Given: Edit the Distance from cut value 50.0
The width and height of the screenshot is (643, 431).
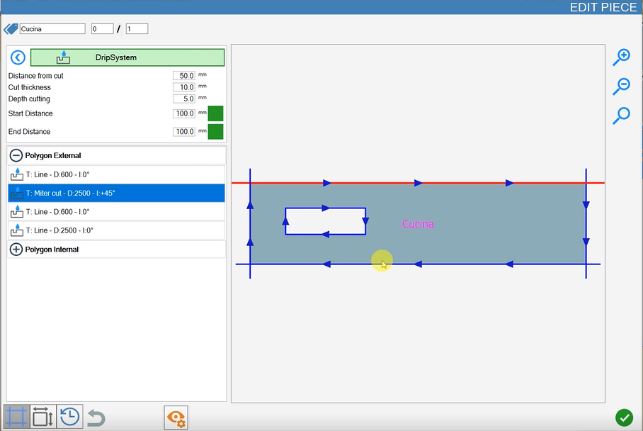Looking at the screenshot, I should [x=184, y=76].
